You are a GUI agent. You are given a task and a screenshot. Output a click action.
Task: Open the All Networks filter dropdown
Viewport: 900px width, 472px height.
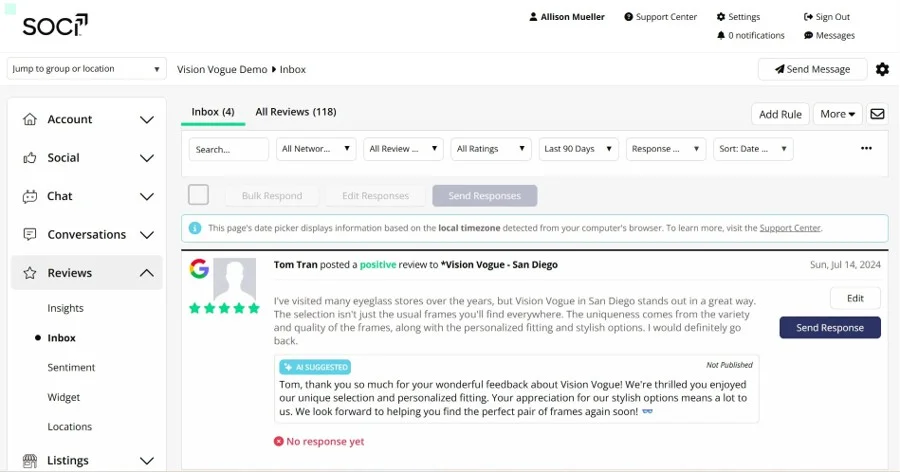[x=316, y=149]
